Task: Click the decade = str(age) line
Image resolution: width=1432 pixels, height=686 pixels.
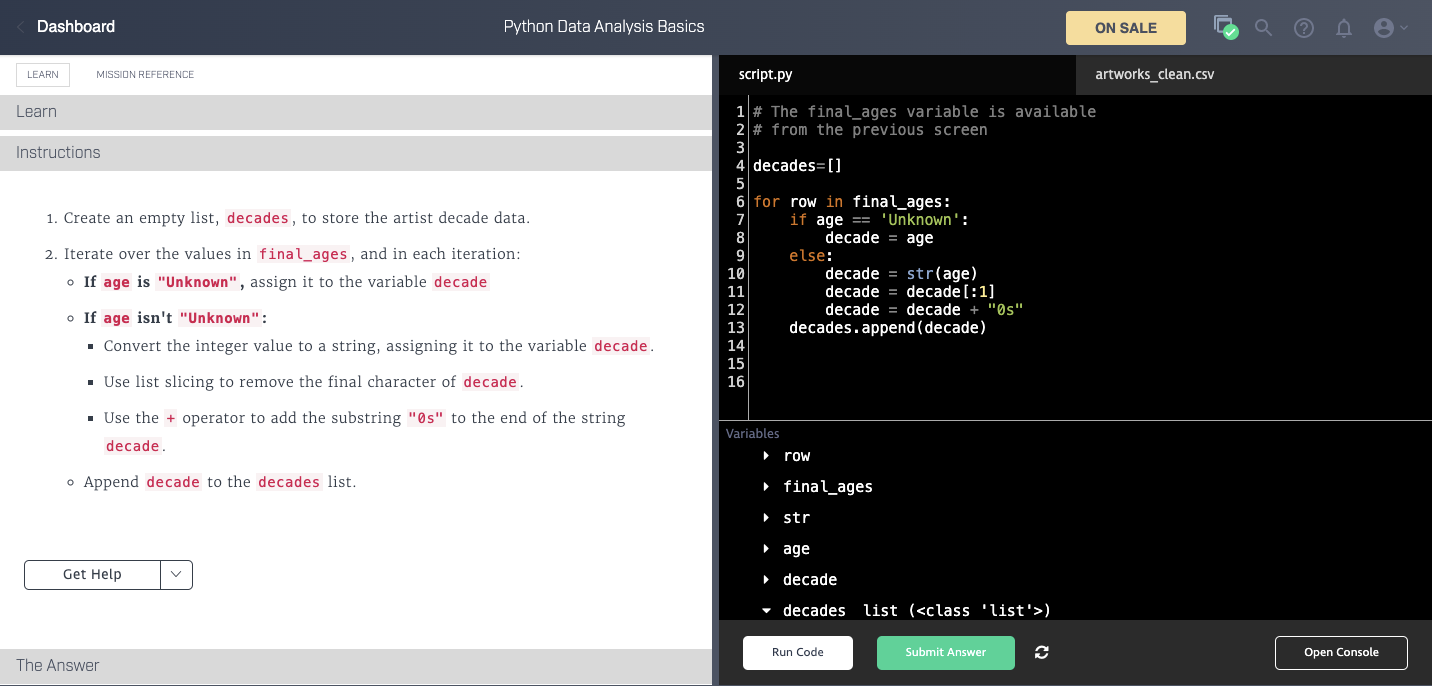Action: point(902,274)
